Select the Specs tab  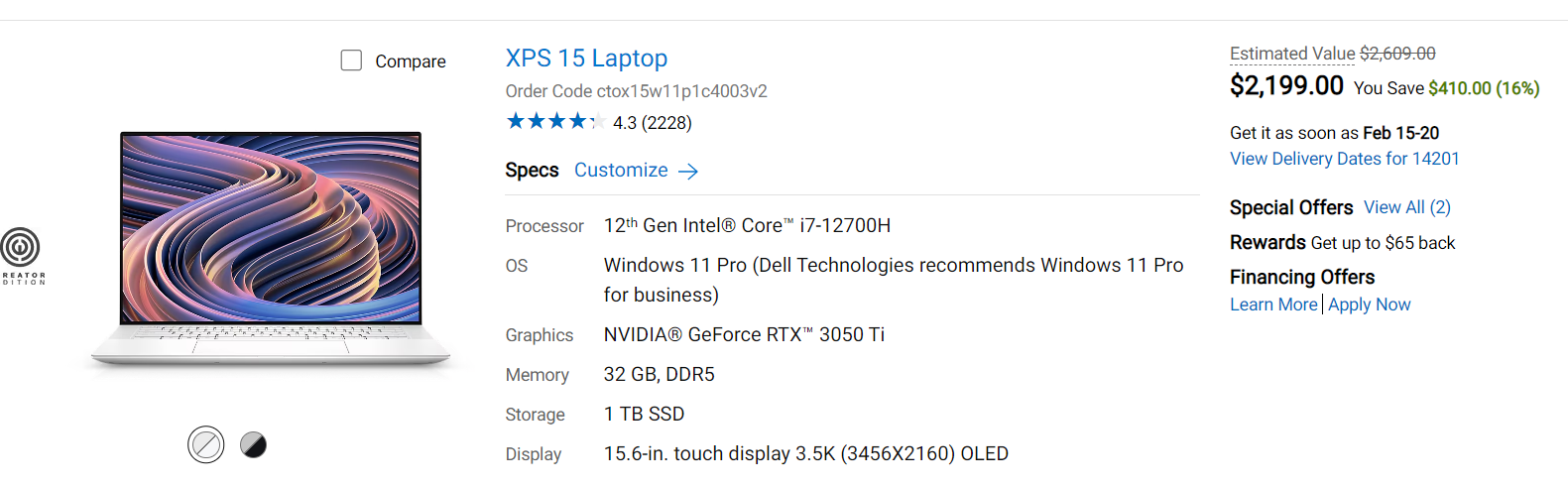532,170
